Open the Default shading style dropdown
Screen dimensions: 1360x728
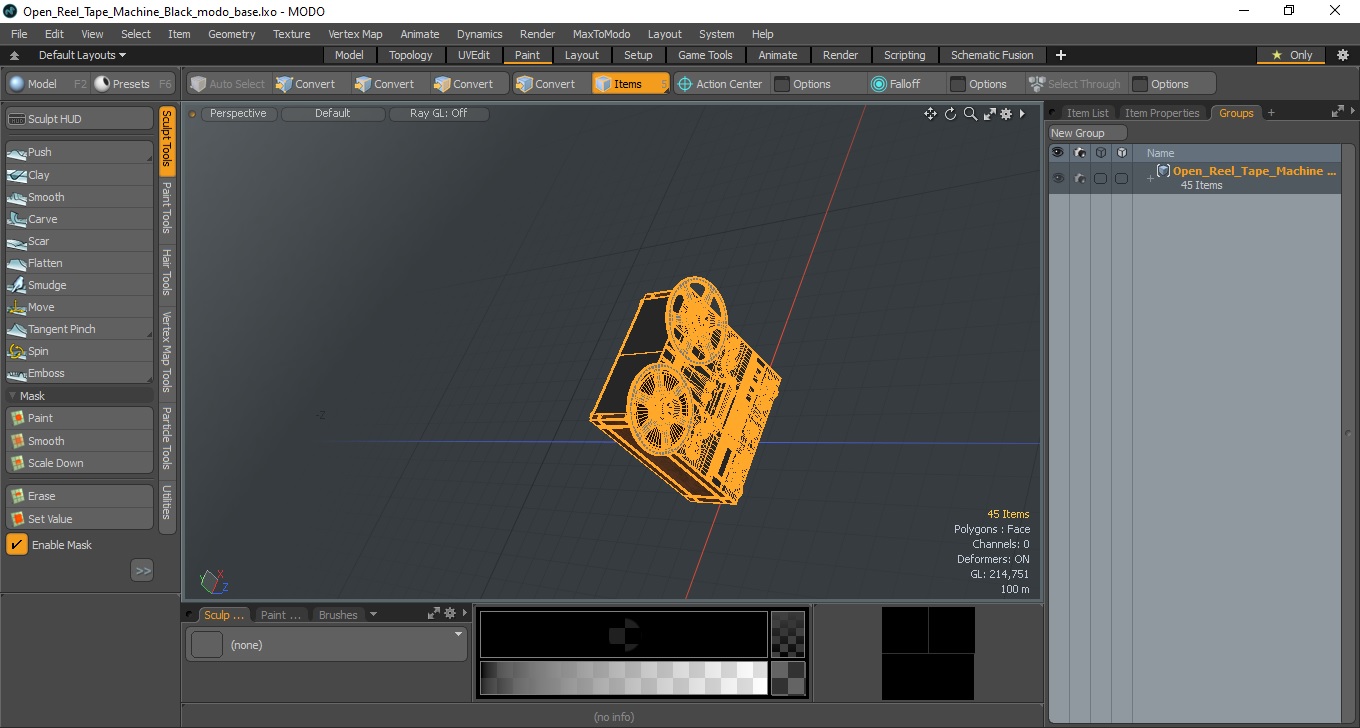point(333,114)
